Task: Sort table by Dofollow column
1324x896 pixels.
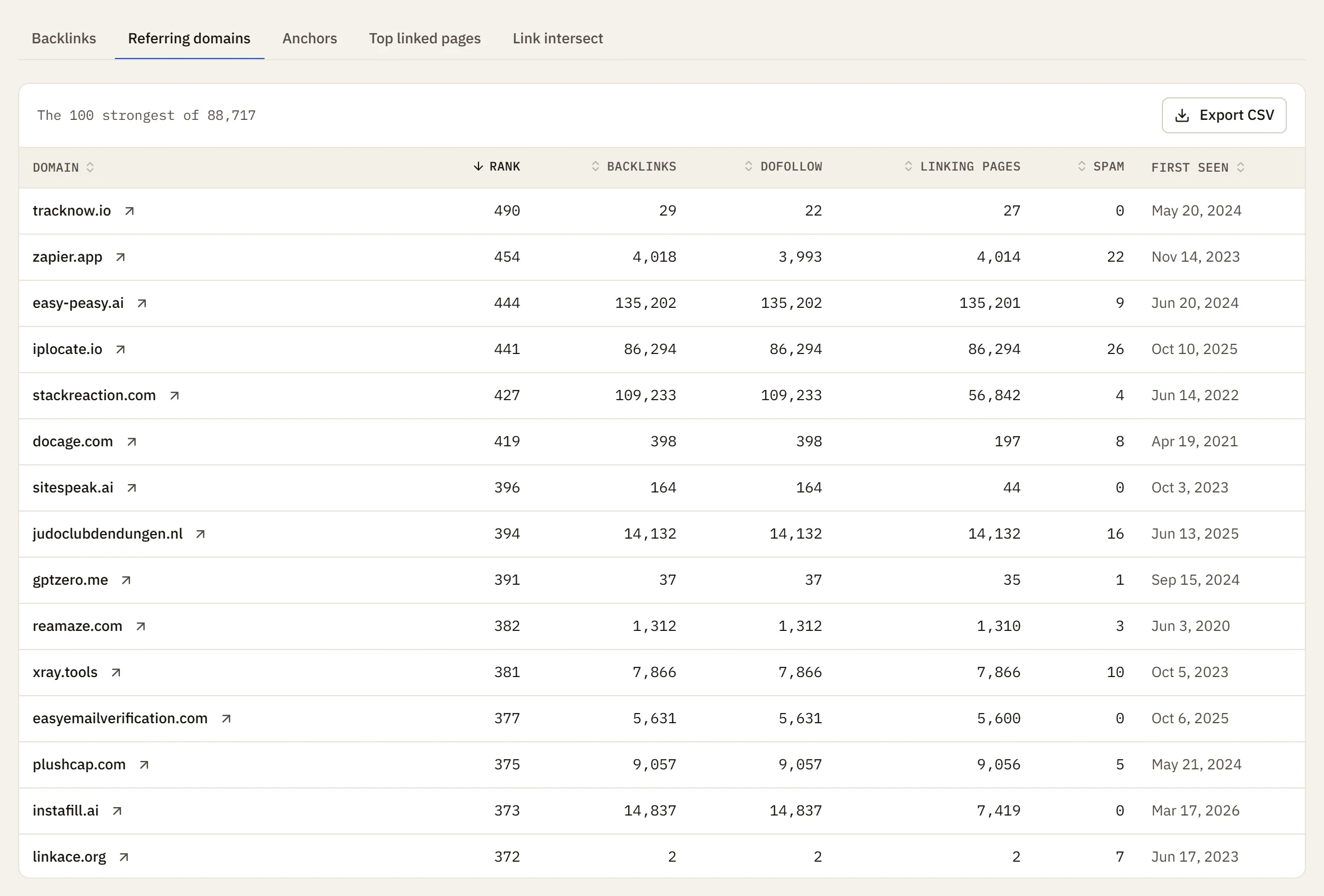Action: (784, 167)
